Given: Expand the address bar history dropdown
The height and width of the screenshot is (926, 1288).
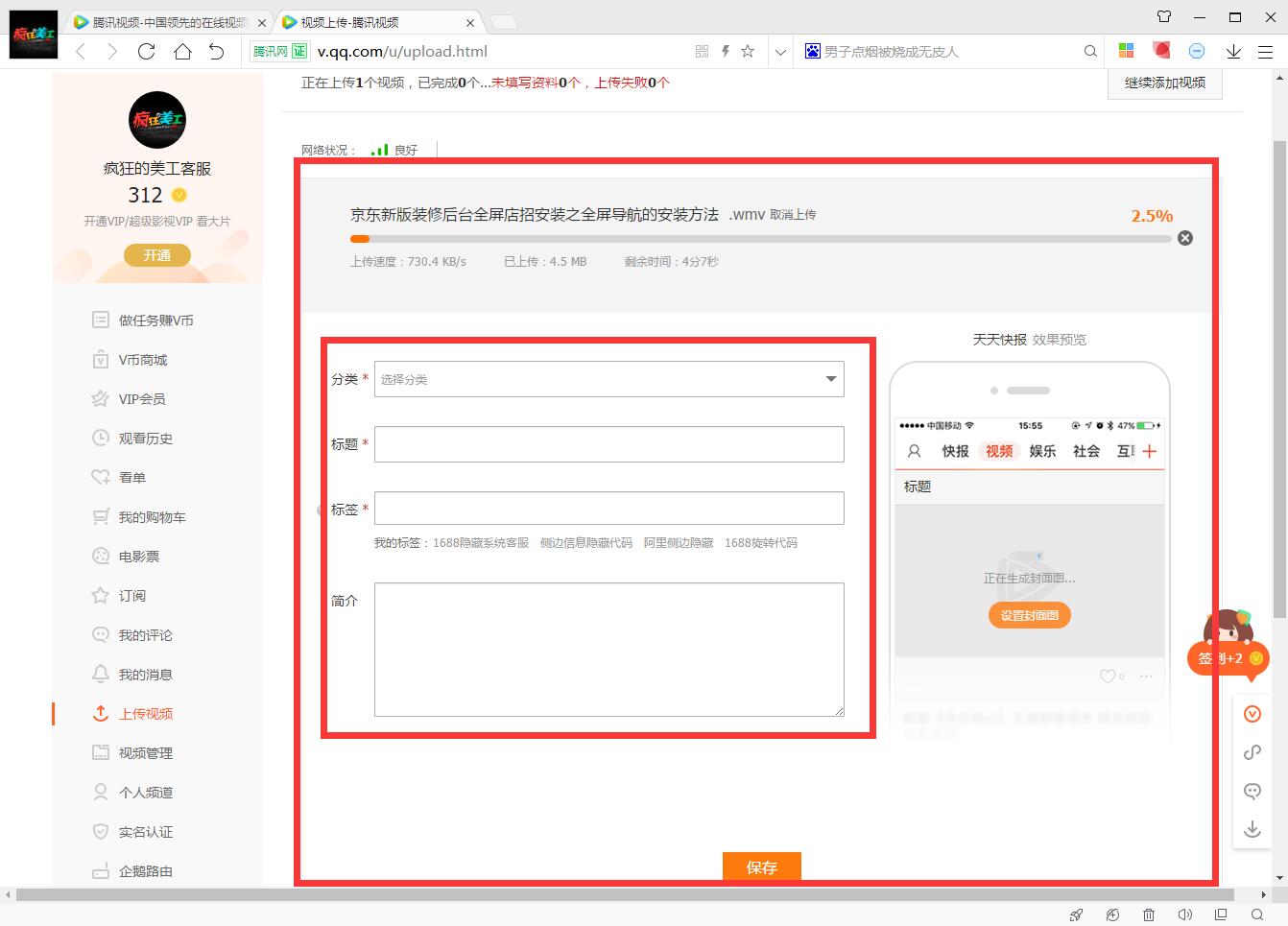Looking at the screenshot, I should click(x=781, y=52).
